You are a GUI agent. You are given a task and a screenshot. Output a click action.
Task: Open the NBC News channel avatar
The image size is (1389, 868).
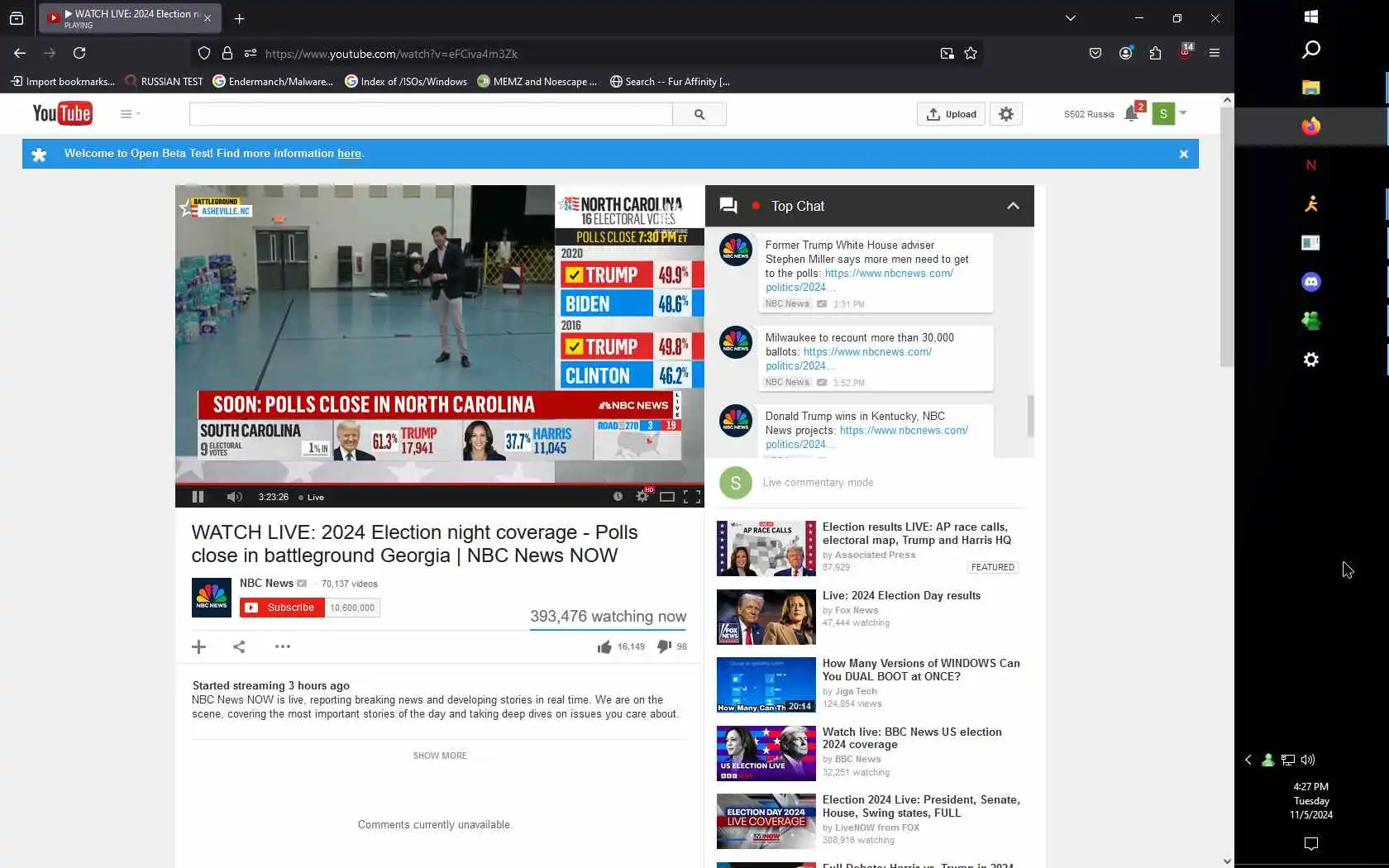point(212,598)
